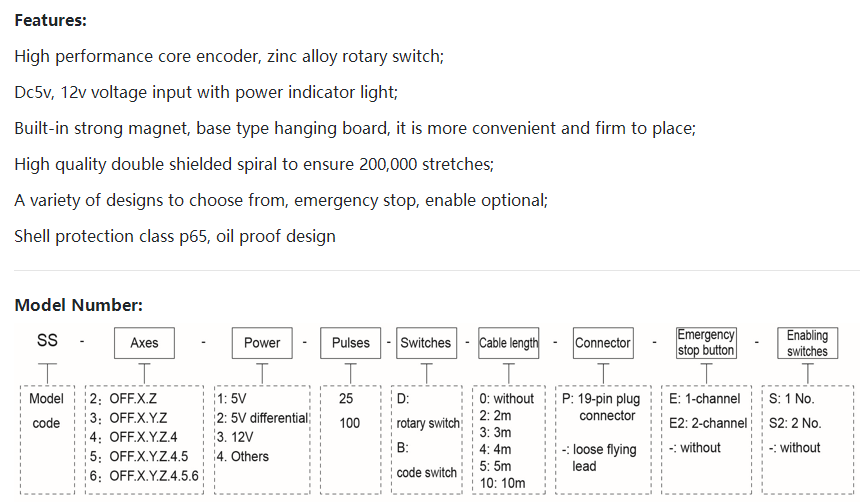The width and height of the screenshot is (860, 504).
Task: Click the S2: 2 No. option text
Action: (x=797, y=423)
